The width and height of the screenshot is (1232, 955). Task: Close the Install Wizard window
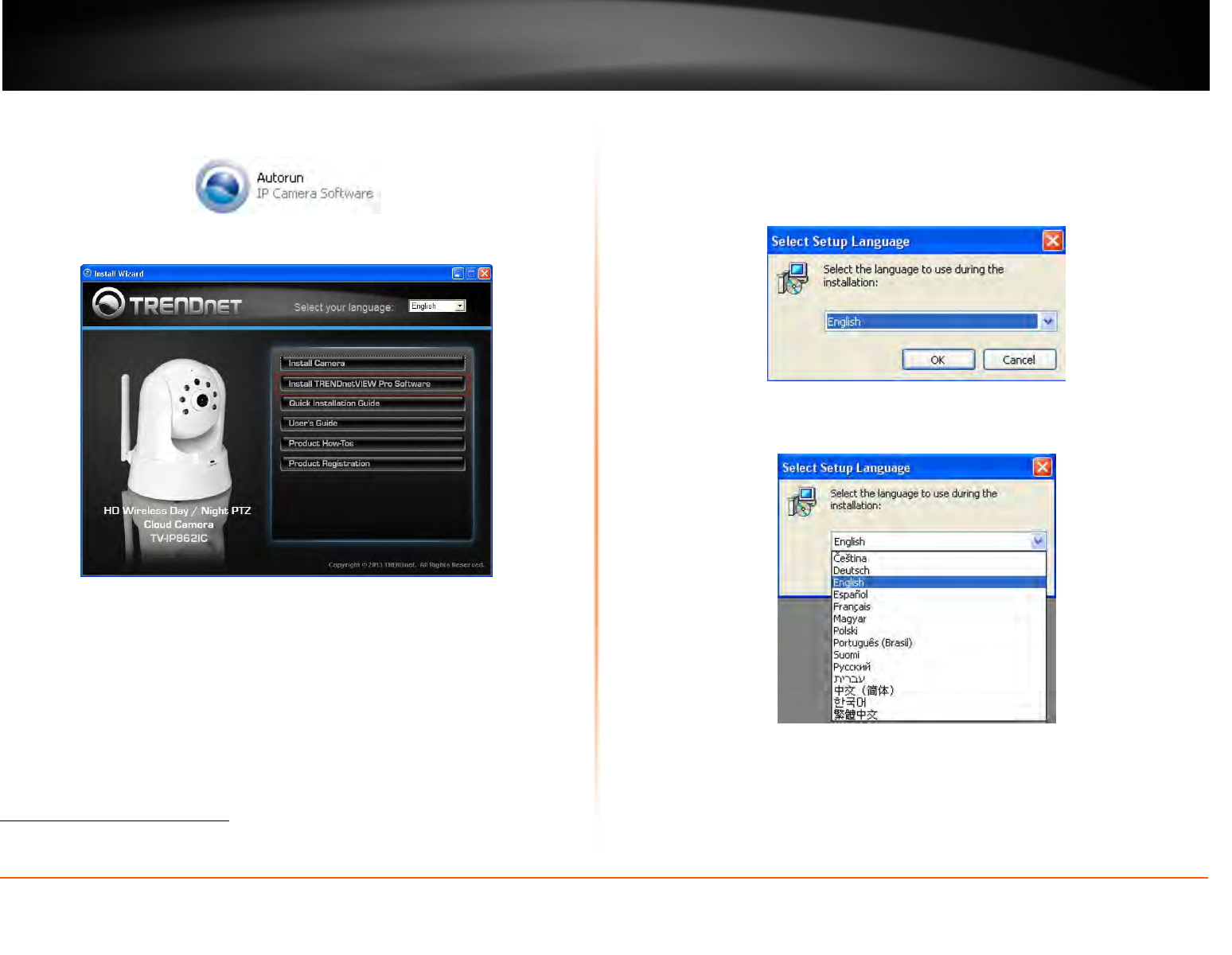484,273
